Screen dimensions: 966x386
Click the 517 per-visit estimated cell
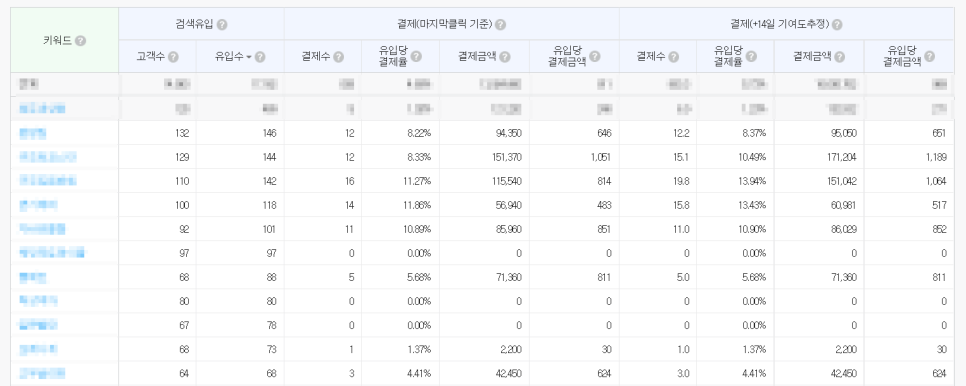(x=909, y=205)
